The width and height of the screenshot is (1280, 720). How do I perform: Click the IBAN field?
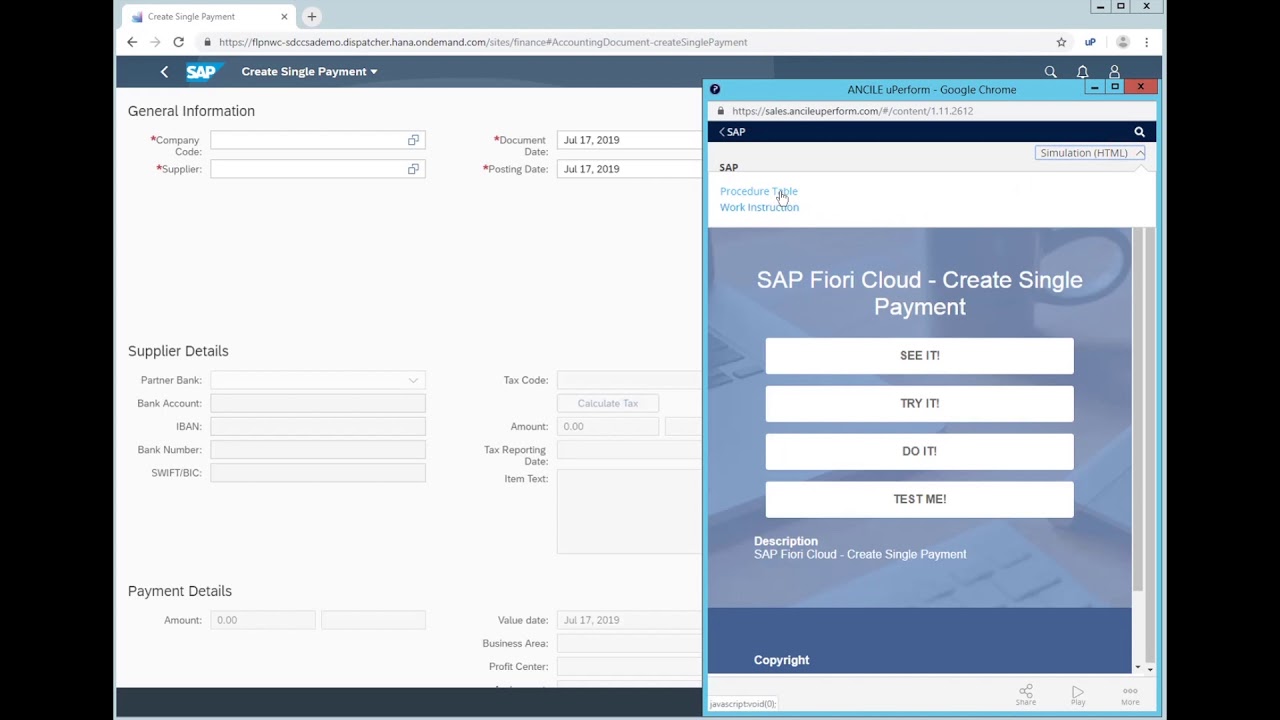click(318, 426)
